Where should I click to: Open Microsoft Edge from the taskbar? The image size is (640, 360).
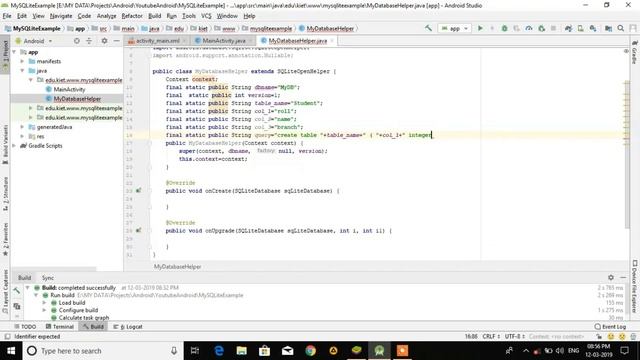click(219, 350)
